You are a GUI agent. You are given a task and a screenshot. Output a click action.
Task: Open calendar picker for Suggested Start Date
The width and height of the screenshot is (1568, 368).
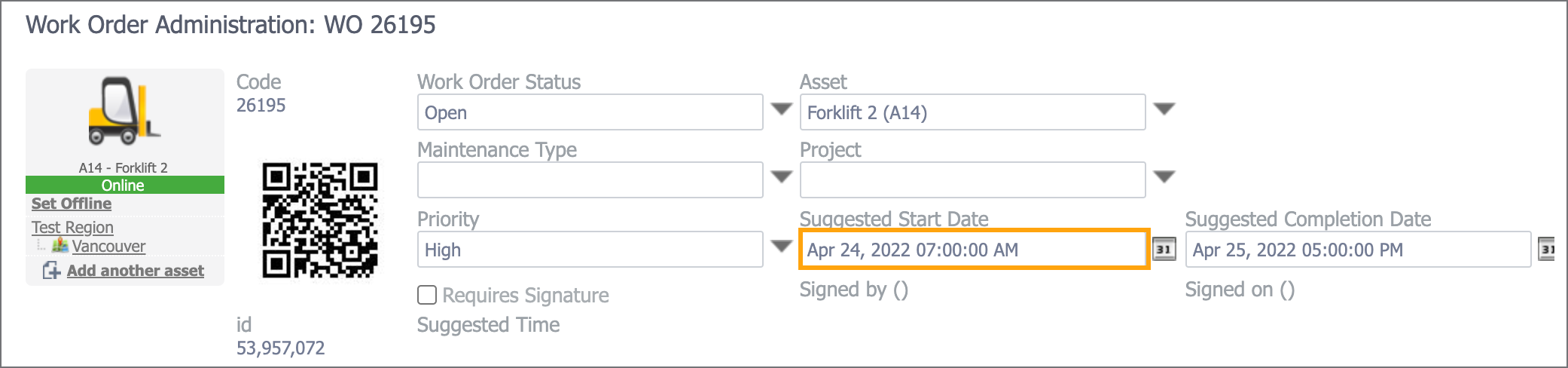(x=1164, y=250)
